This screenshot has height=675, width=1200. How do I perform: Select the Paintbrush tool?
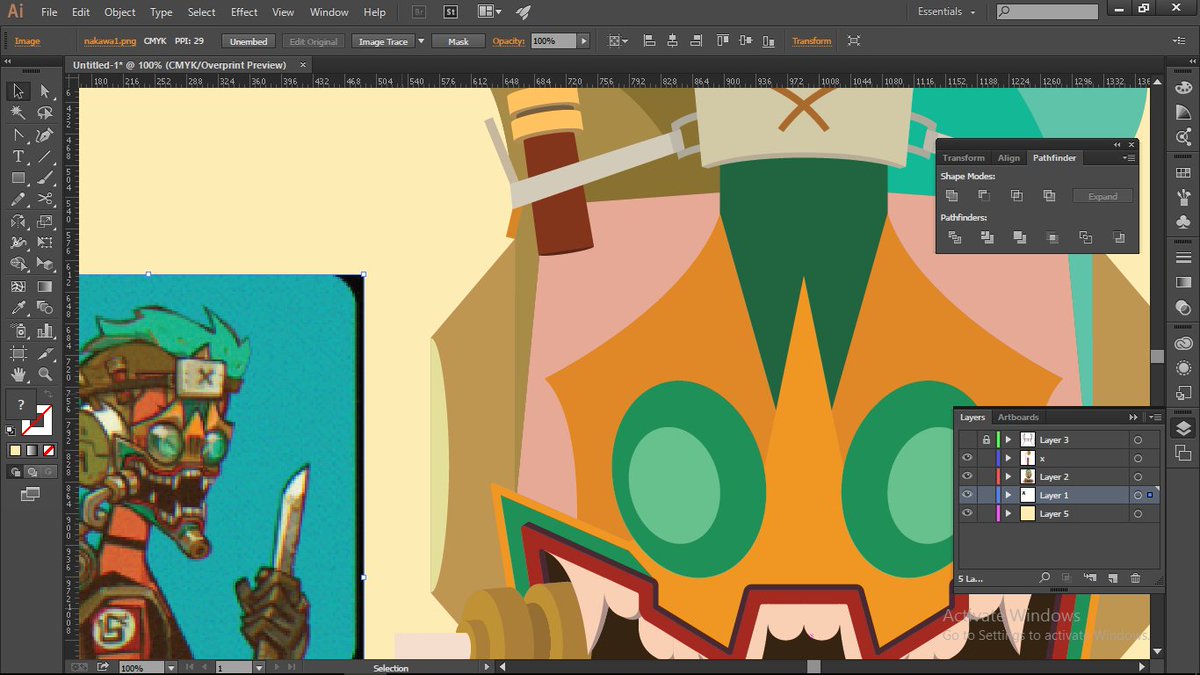pyautogui.click(x=45, y=179)
